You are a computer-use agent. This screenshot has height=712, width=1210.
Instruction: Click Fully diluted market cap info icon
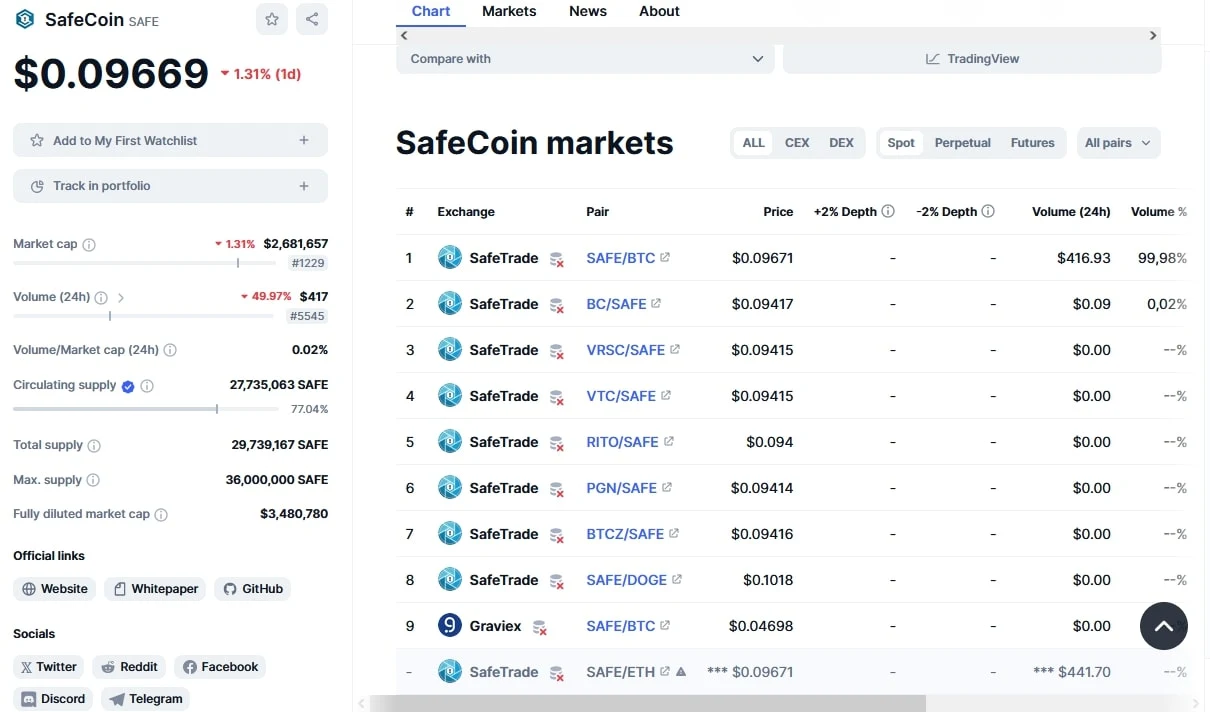(x=161, y=515)
